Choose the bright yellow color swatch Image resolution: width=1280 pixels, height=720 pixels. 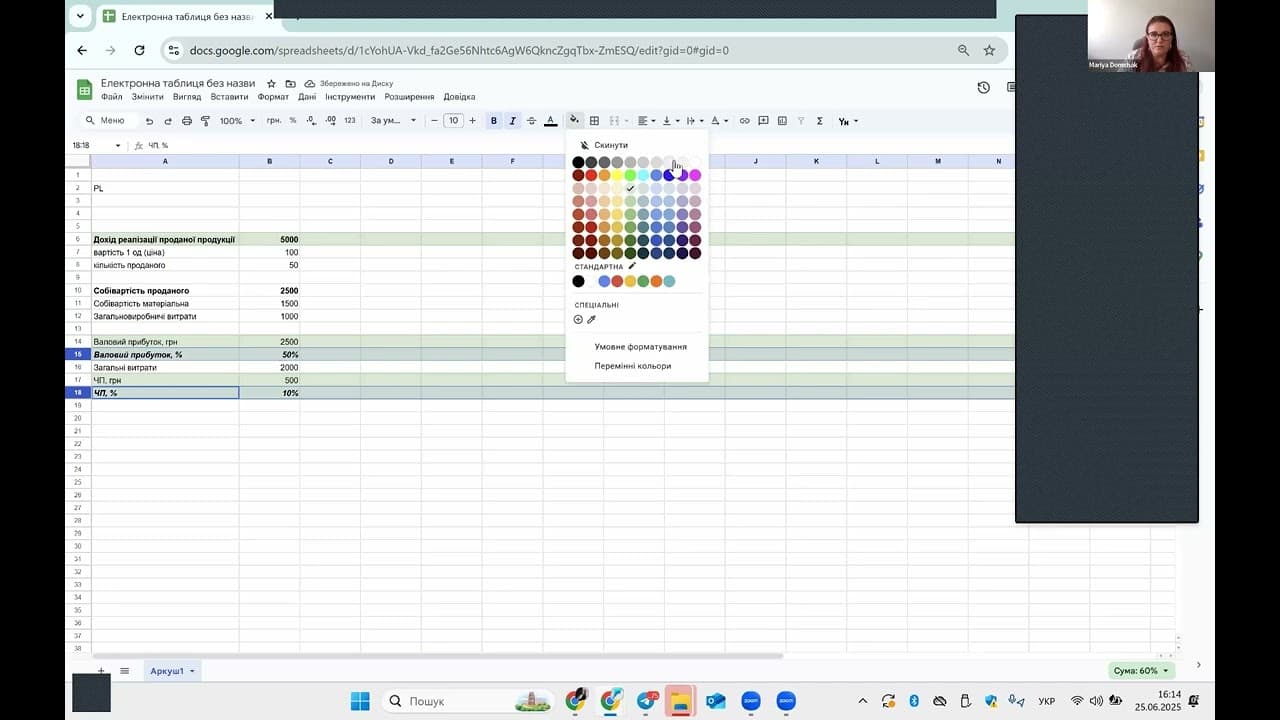617,176
